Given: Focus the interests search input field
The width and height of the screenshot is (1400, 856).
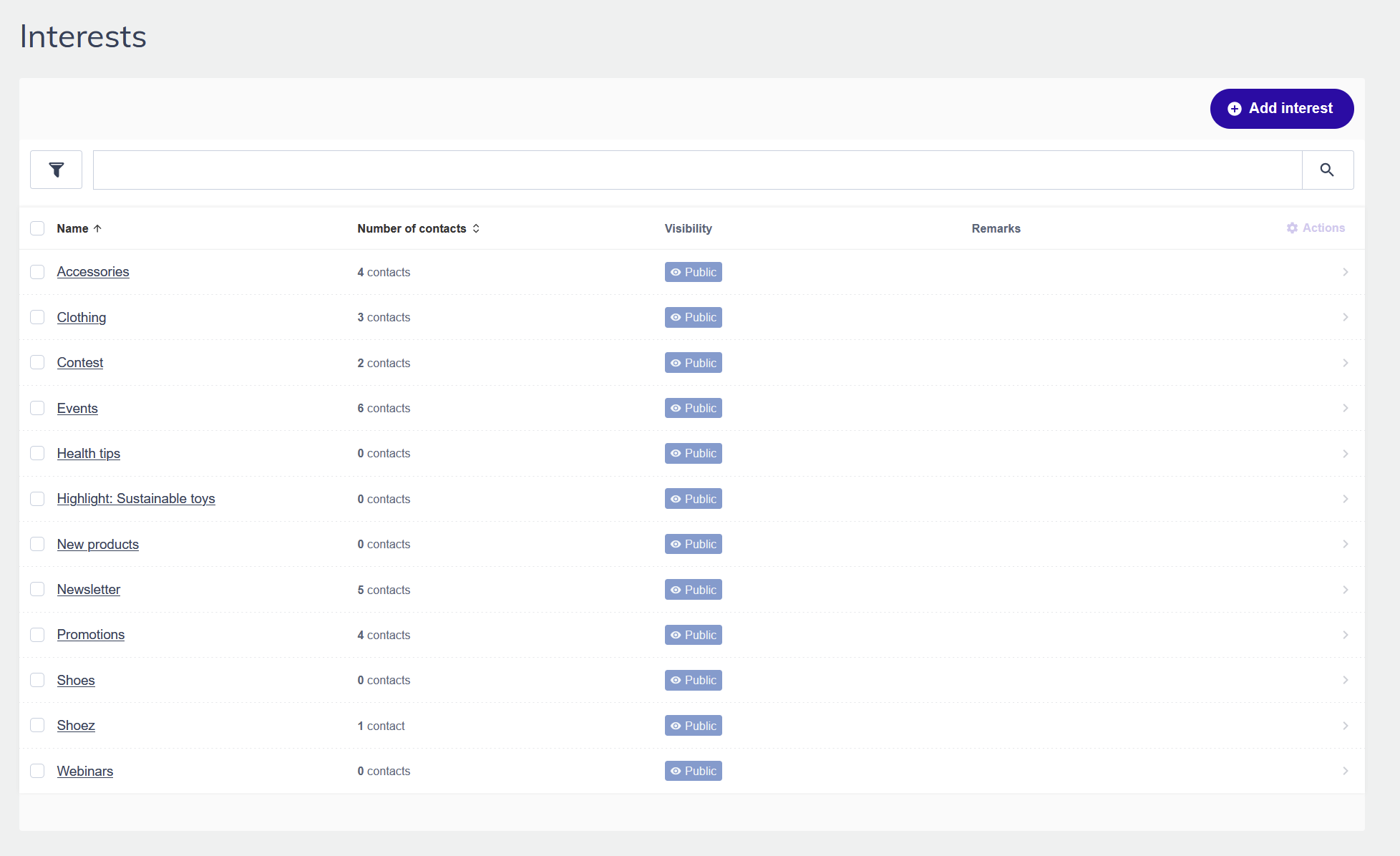Looking at the screenshot, I should click(696, 170).
